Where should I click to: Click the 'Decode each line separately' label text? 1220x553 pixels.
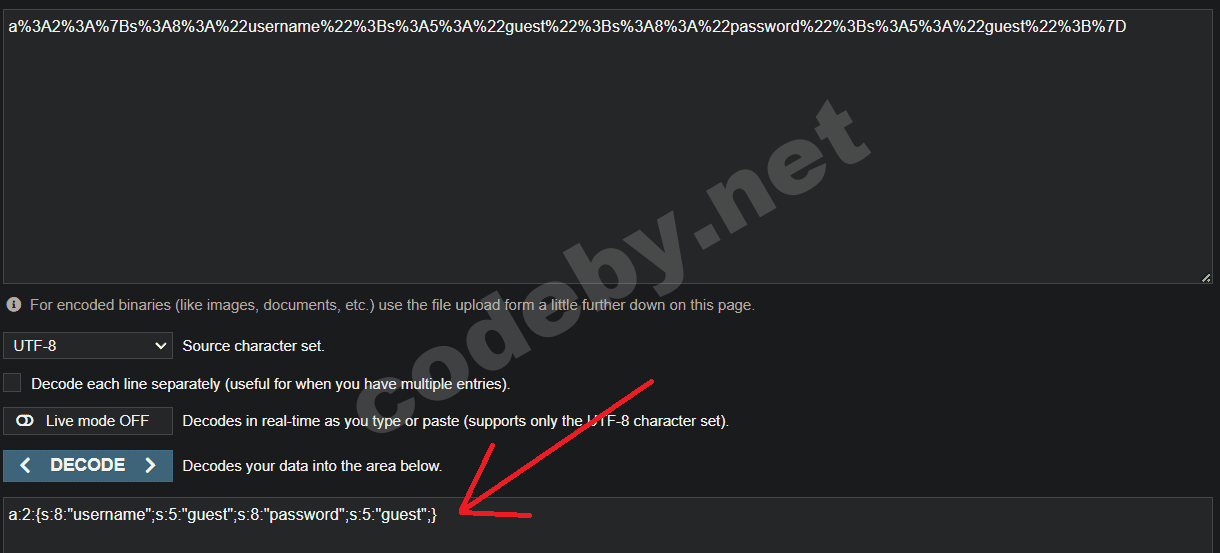271,384
